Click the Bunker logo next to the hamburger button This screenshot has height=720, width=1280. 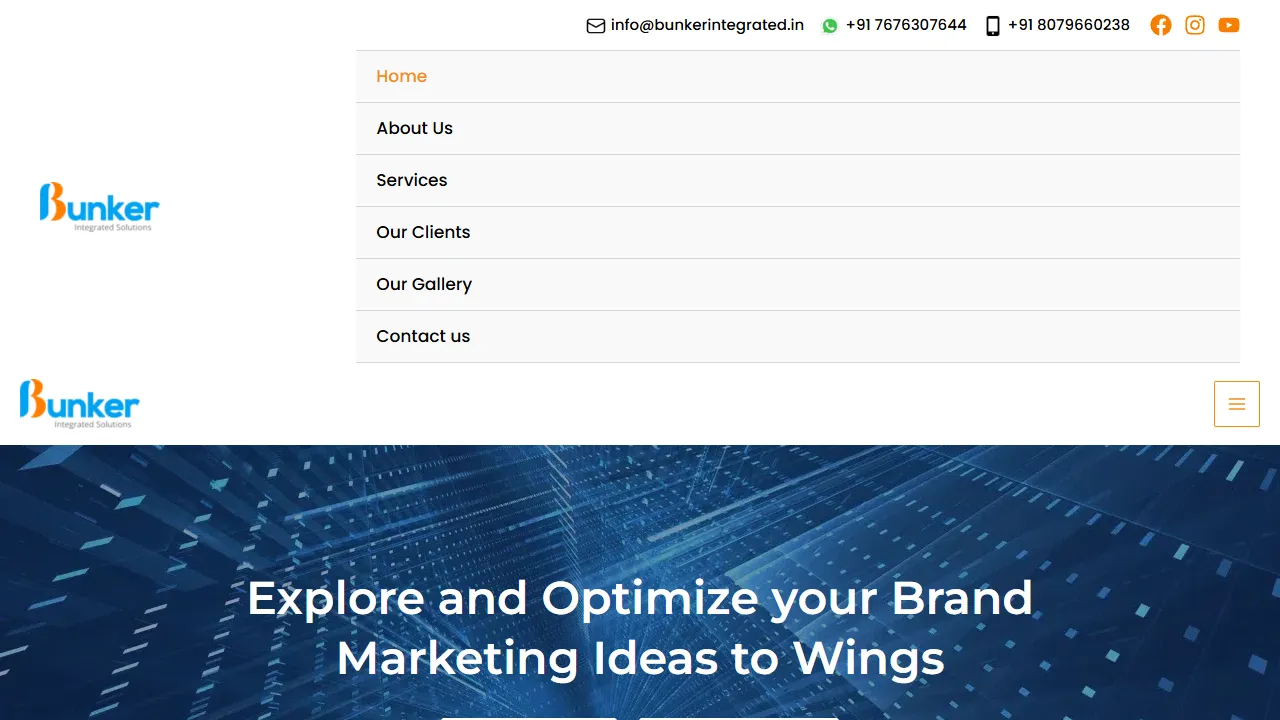[79, 403]
